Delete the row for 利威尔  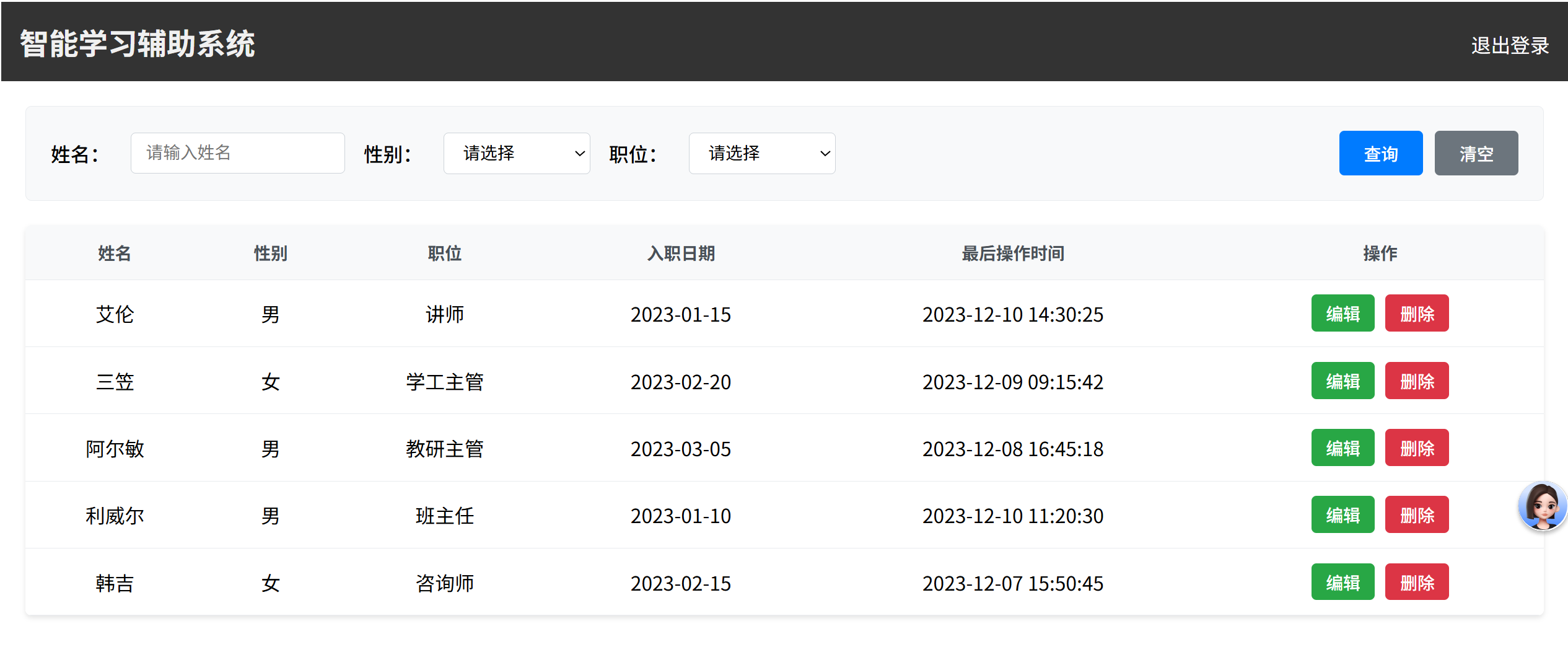[x=1417, y=515]
